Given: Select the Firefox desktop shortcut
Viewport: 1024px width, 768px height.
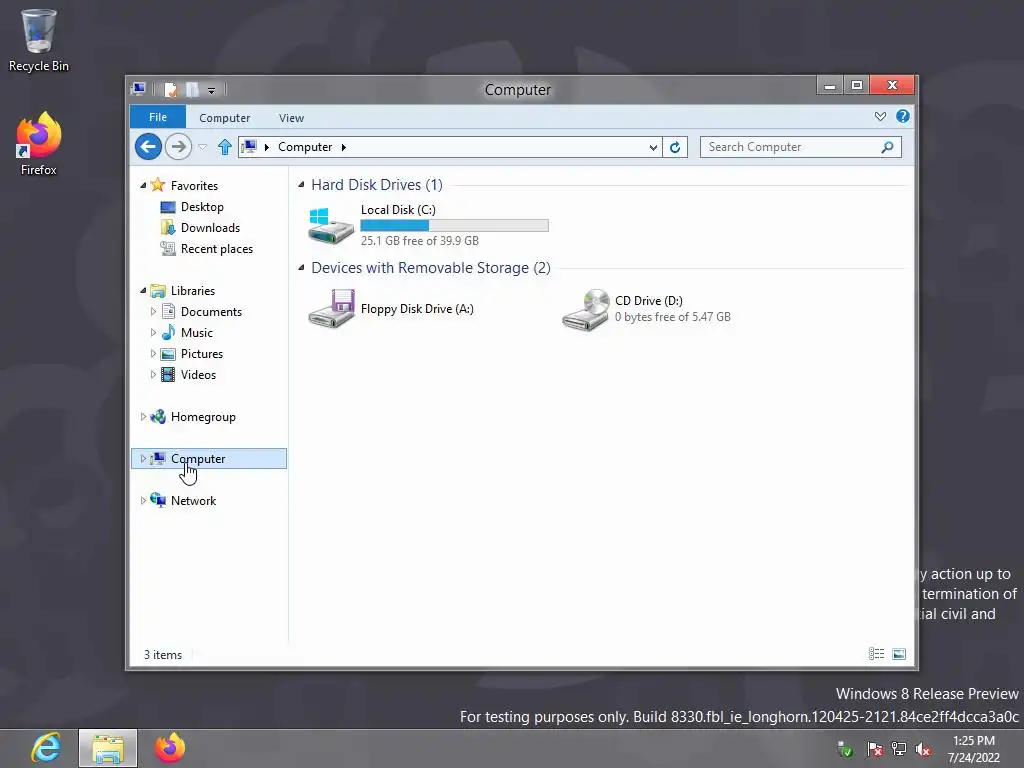Looking at the screenshot, I should (38, 144).
